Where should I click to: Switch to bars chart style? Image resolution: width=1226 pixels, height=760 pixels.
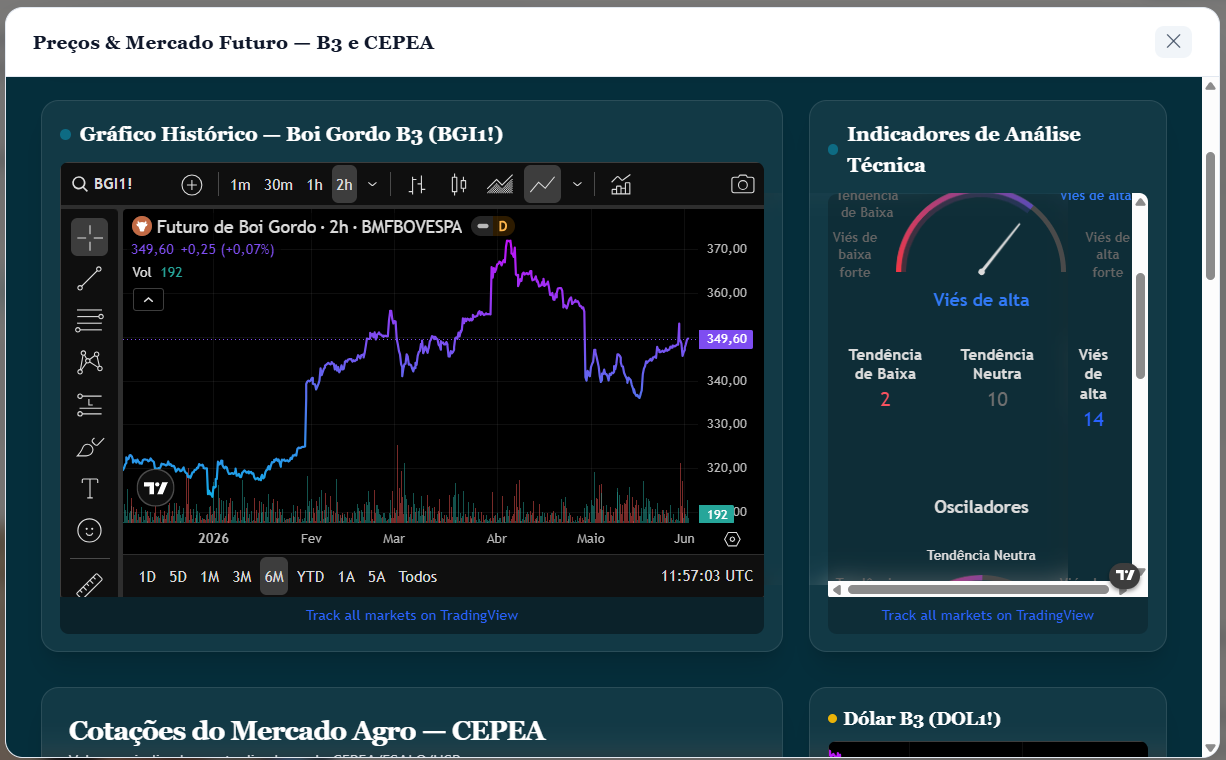point(418,184)
